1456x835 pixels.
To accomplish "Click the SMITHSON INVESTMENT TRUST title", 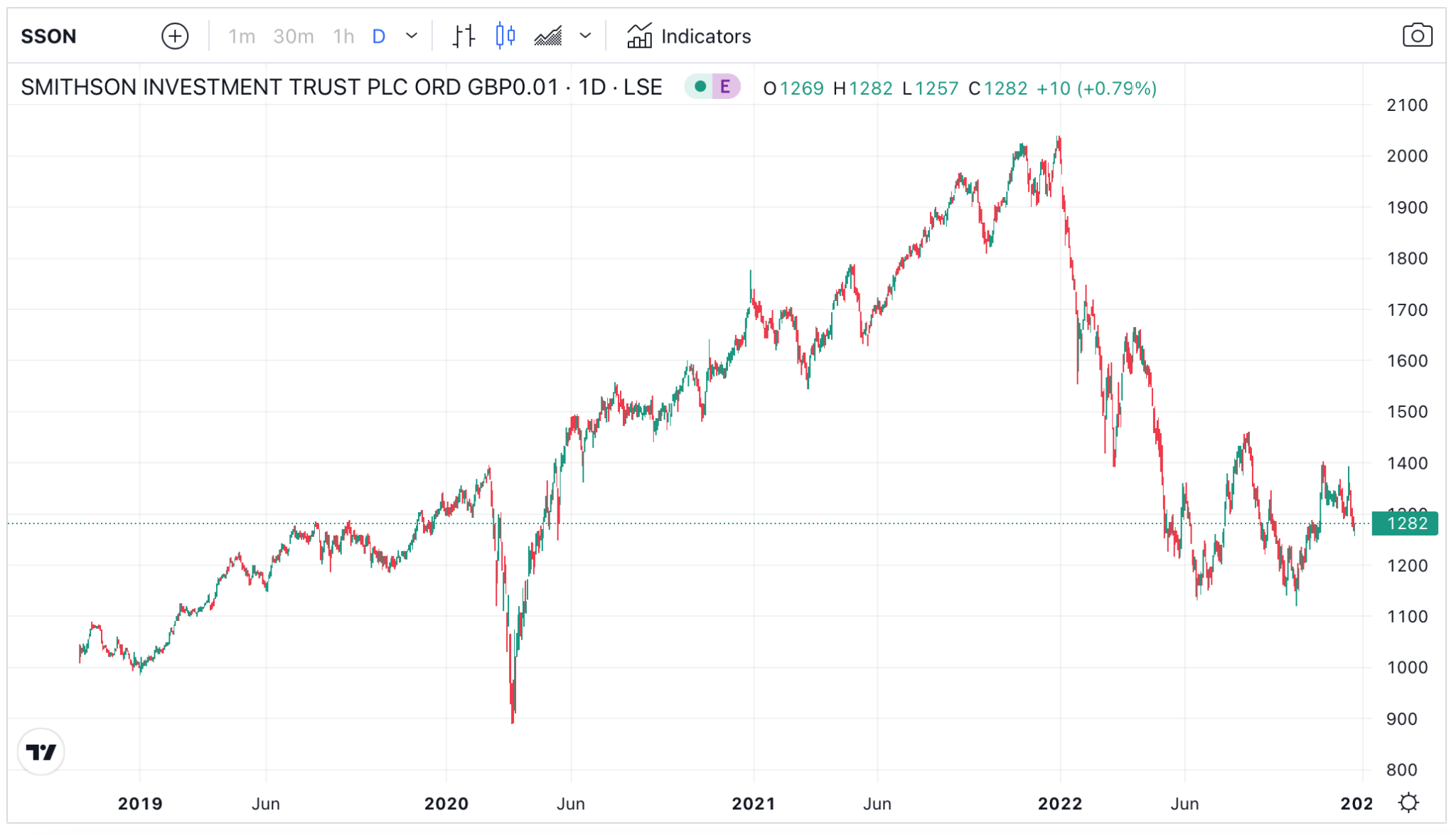I will click(x=341, y=87).
